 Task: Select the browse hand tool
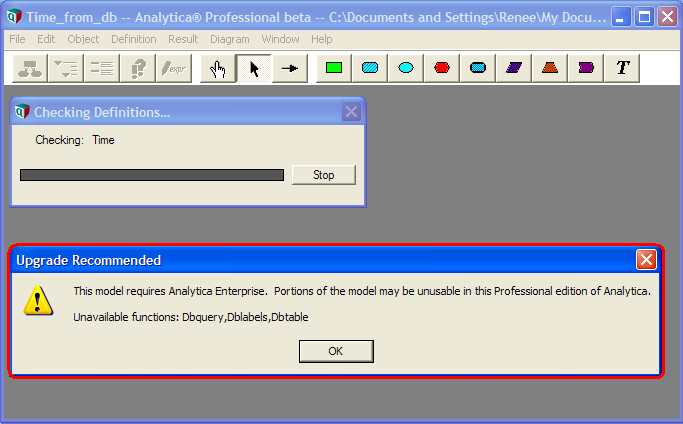click(x=218, y=68)
